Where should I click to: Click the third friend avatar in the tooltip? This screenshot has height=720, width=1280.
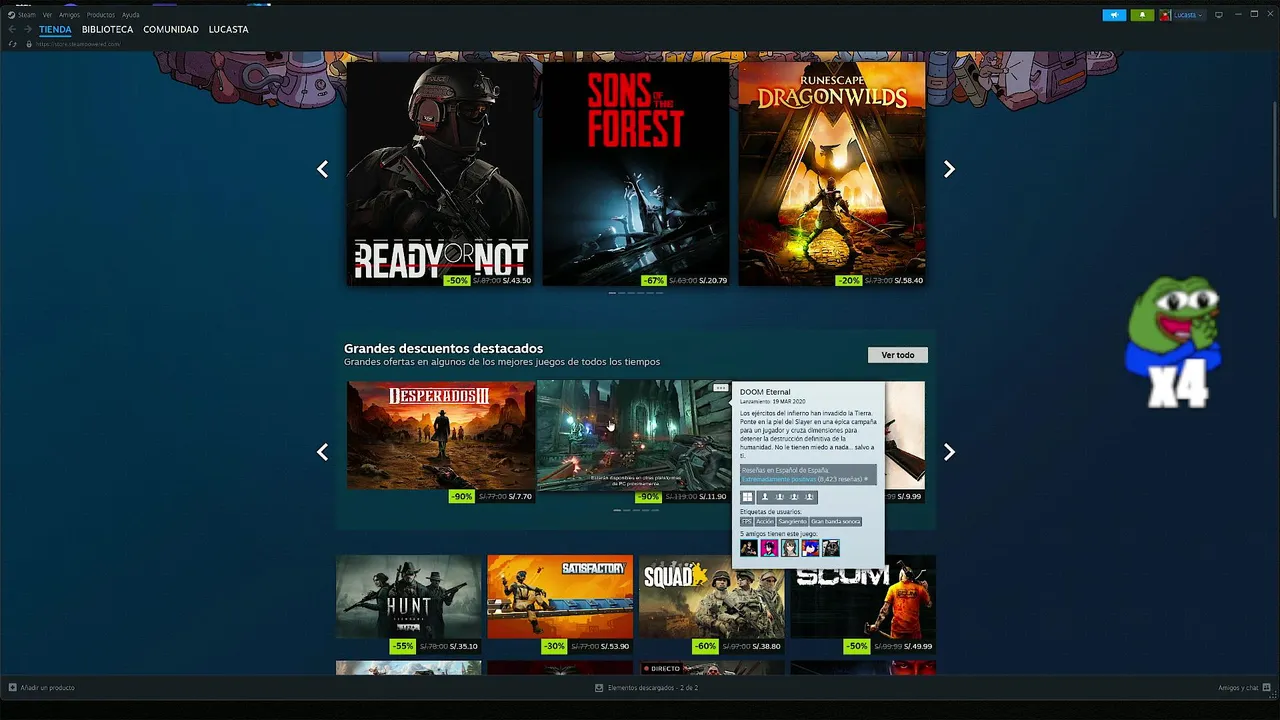790,548
